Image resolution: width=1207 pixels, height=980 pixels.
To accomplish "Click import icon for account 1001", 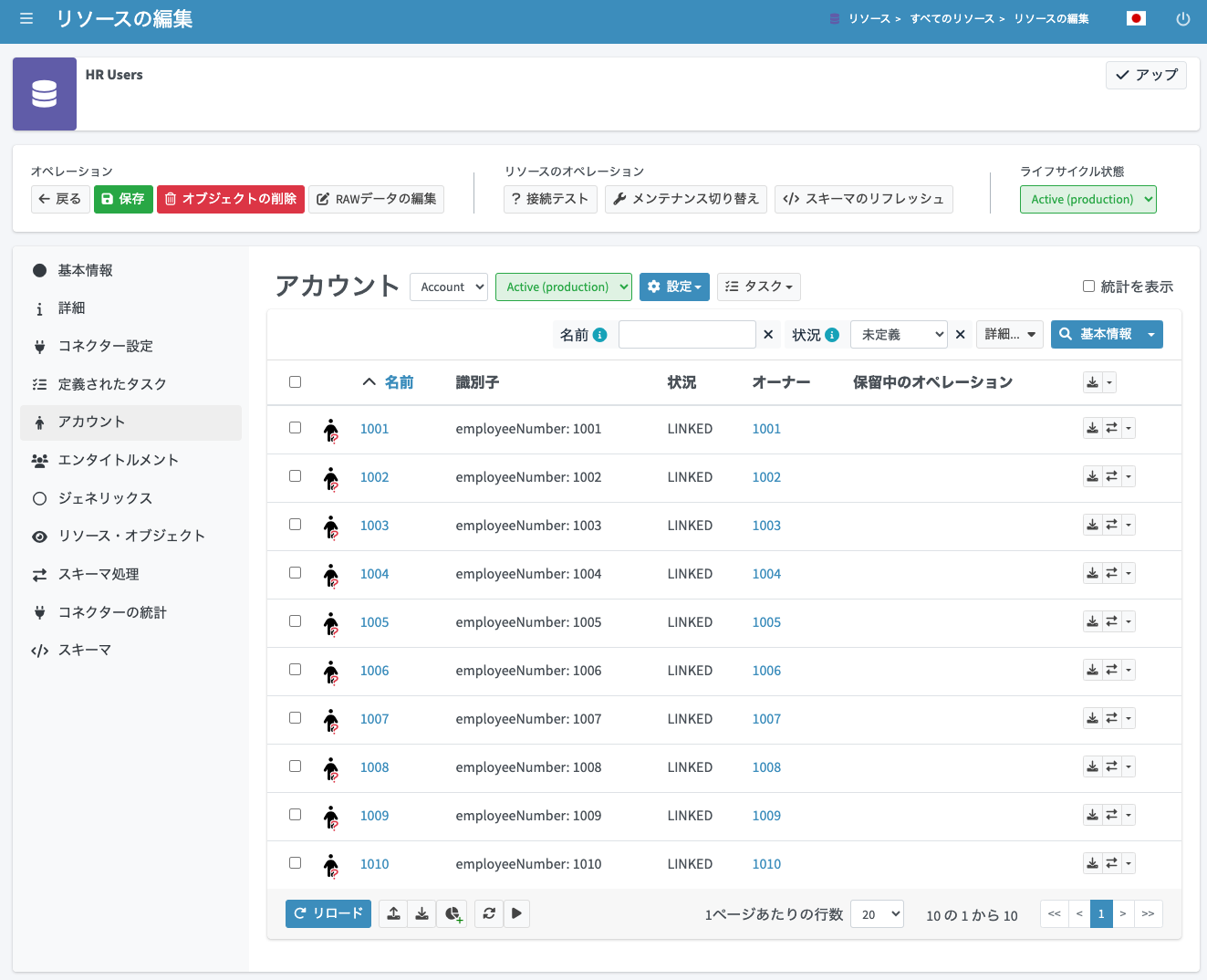I will point(1092,428).
